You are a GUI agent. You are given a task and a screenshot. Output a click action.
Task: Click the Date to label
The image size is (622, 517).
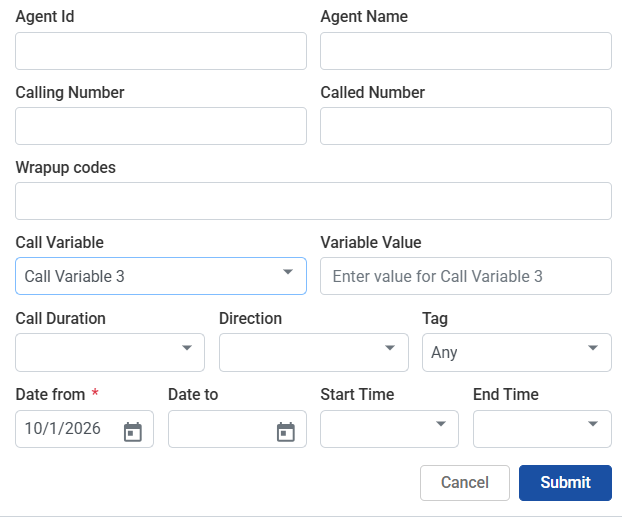193,394
